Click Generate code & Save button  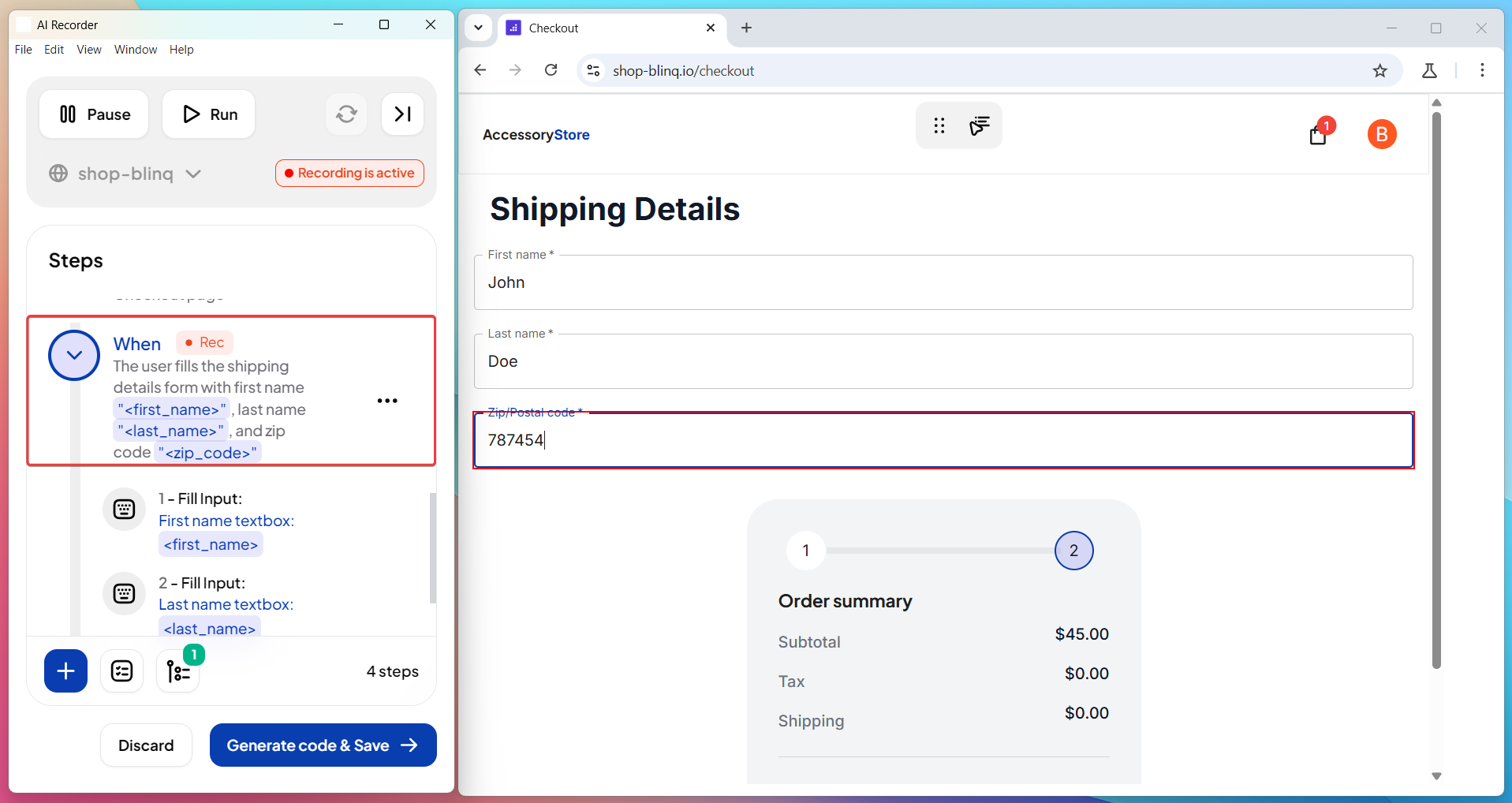(x=323, y=745)
